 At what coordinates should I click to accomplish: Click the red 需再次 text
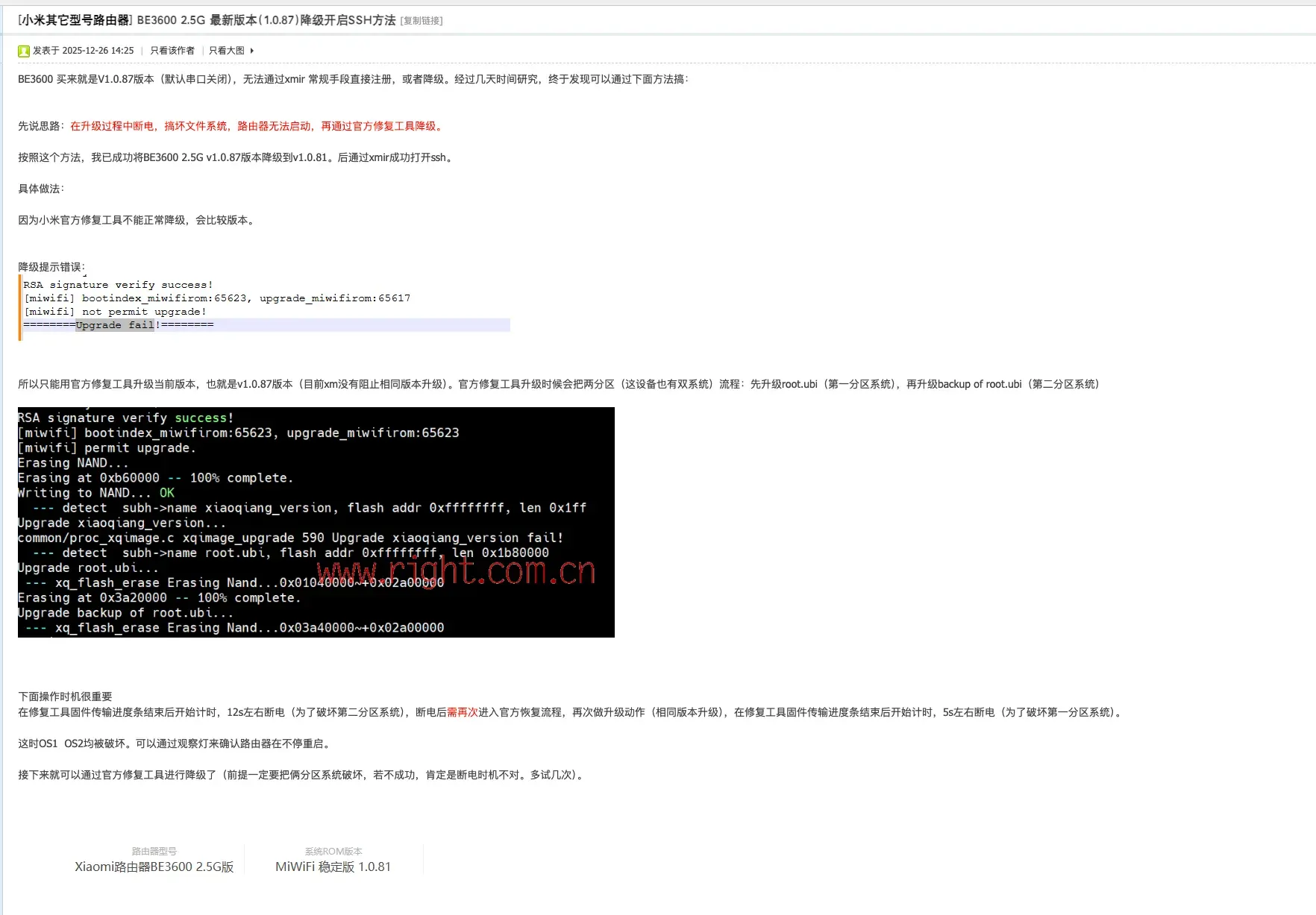coord(462,712)
